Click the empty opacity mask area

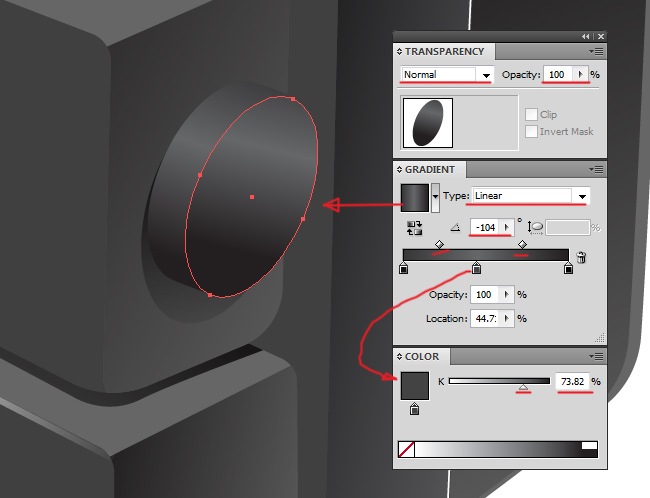pyautogui.click(x=485, y=123)
